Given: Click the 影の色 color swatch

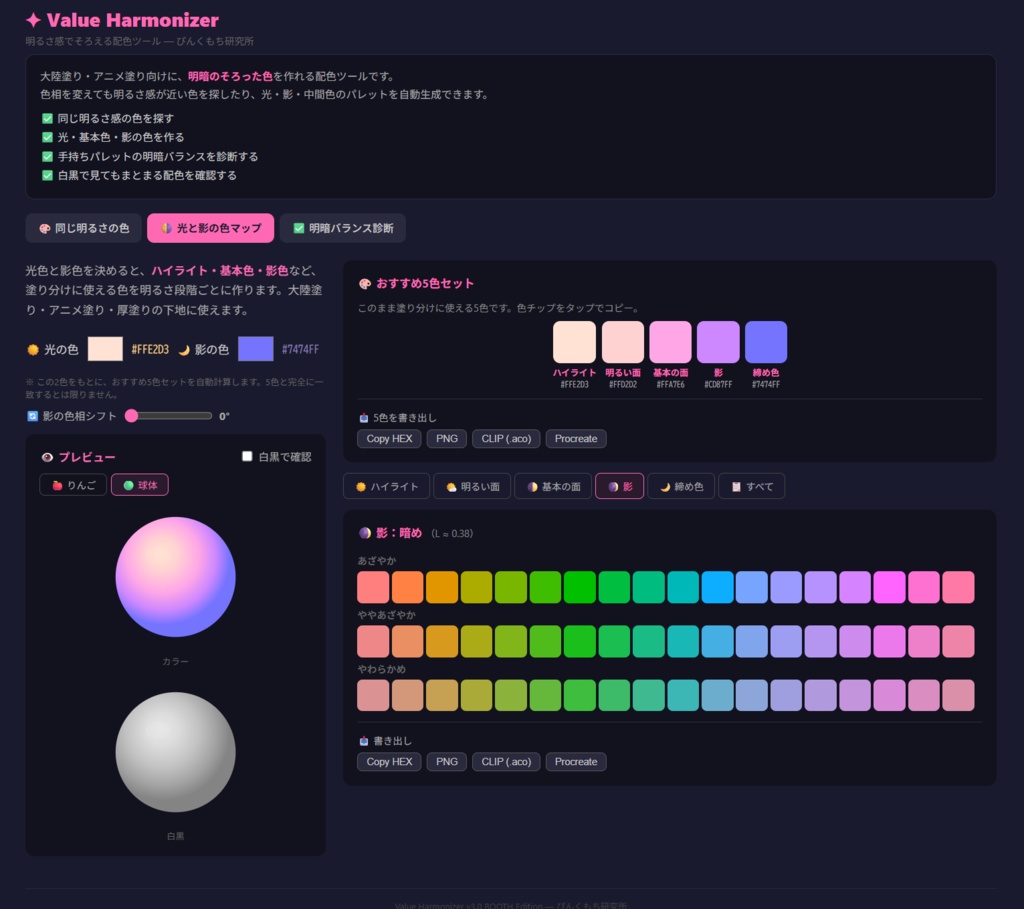Looking at the screenshot, I should 255,349.
